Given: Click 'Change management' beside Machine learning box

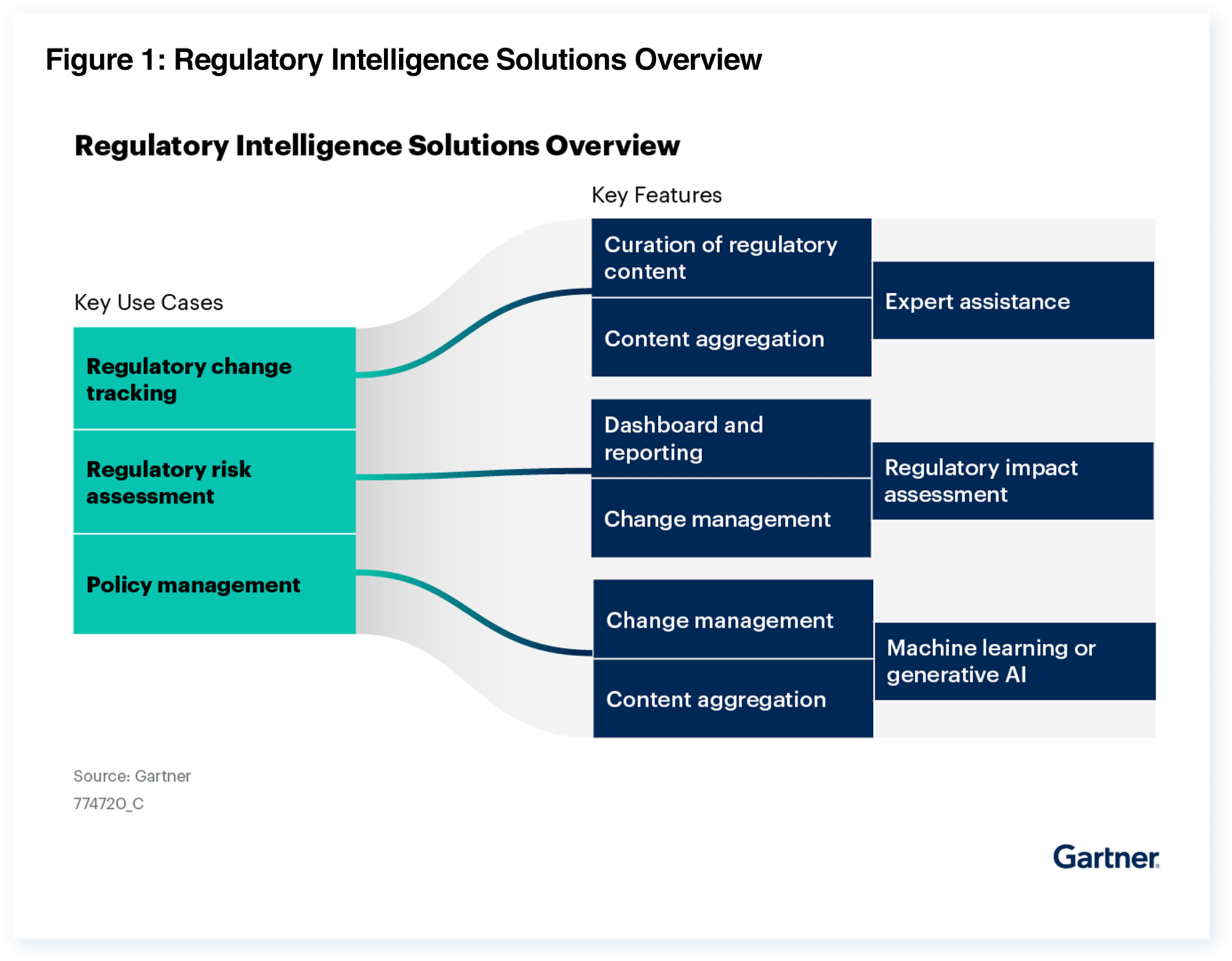Looking at the screenshot, I should pyautogui.click(x=733, y=619).
